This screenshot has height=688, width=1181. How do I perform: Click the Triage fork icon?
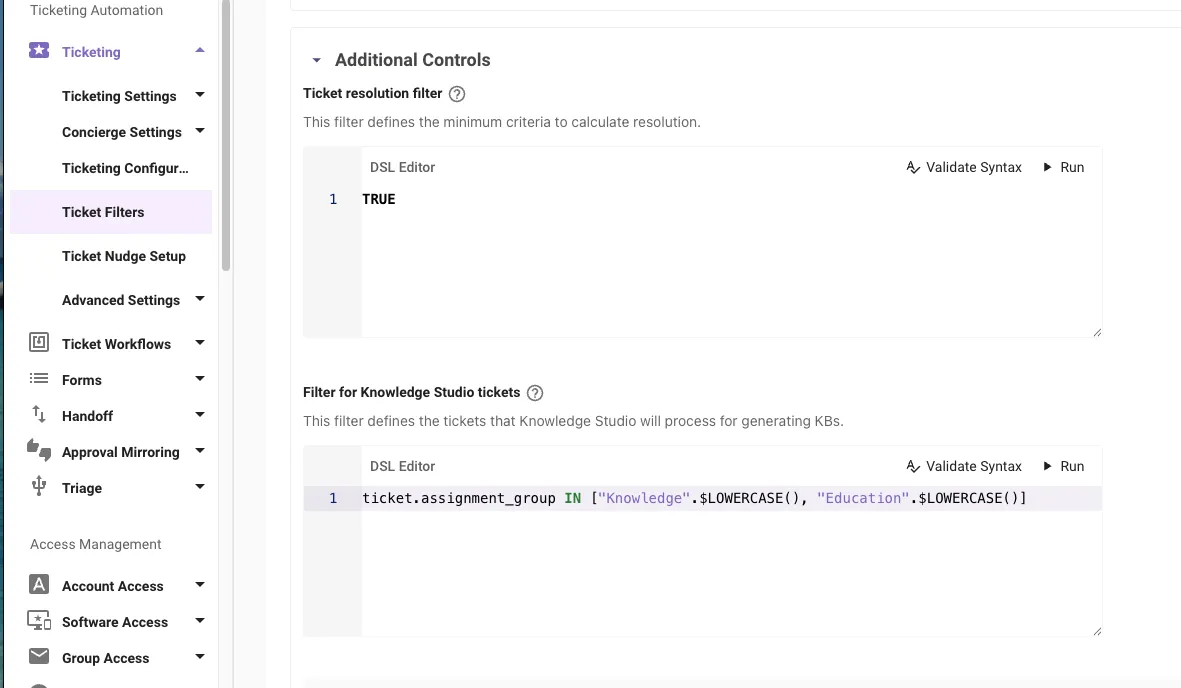pos(39,486)
